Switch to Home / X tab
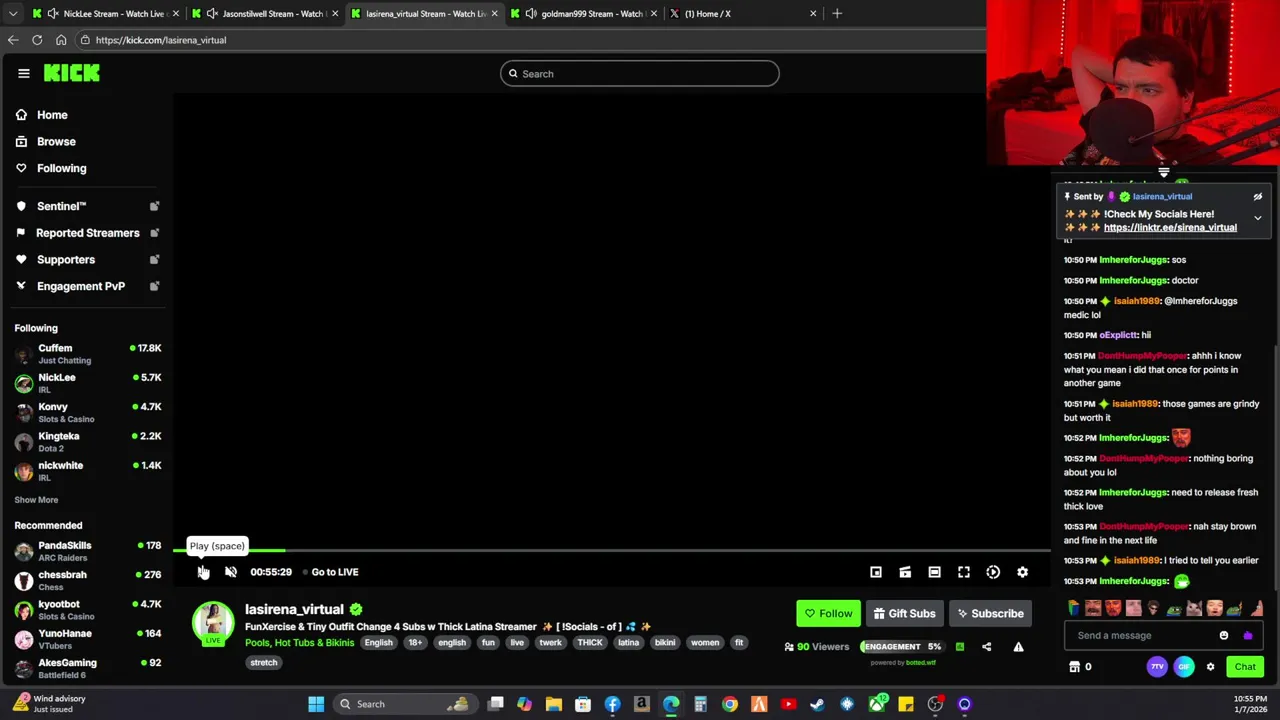1280x720 pixels. pyautogui.click(x=743, y=13)
